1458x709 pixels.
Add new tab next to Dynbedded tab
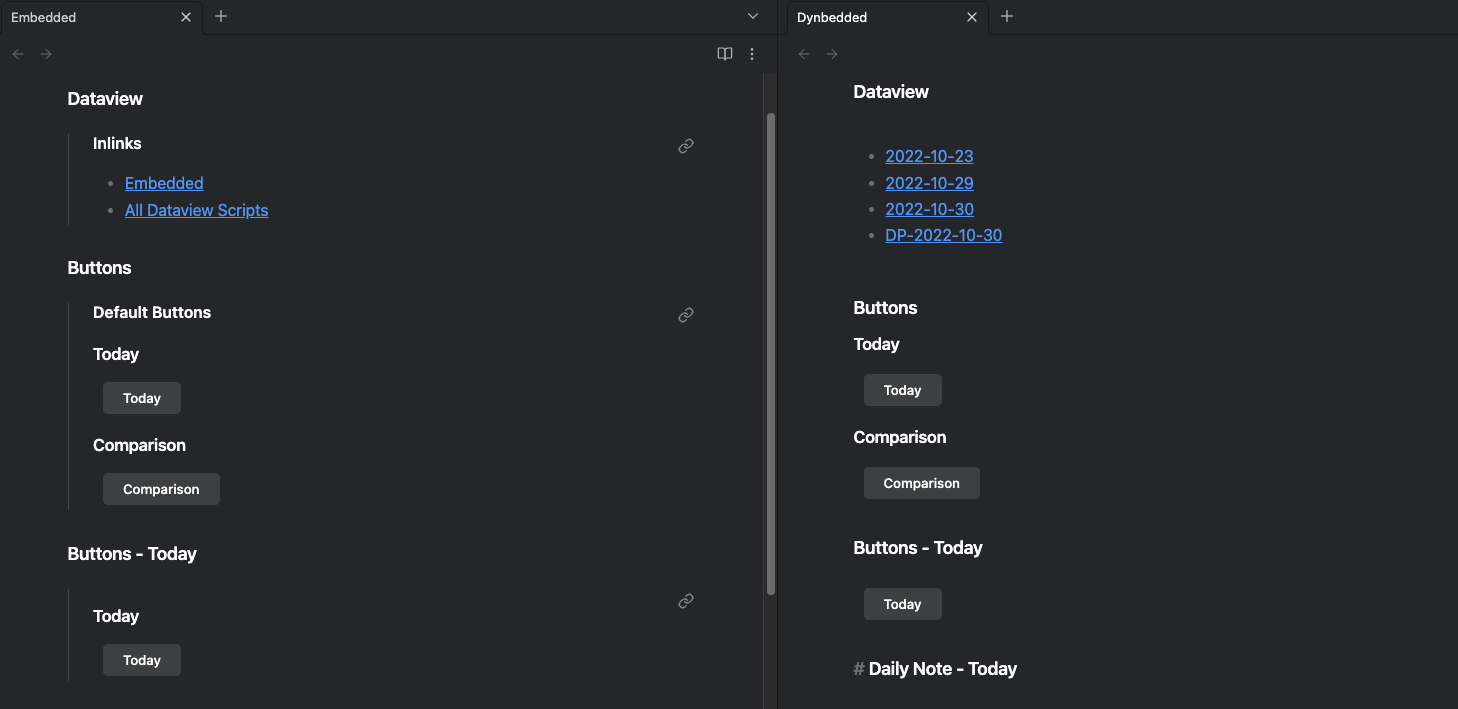pyautogui.click(x=1007, y=17)
